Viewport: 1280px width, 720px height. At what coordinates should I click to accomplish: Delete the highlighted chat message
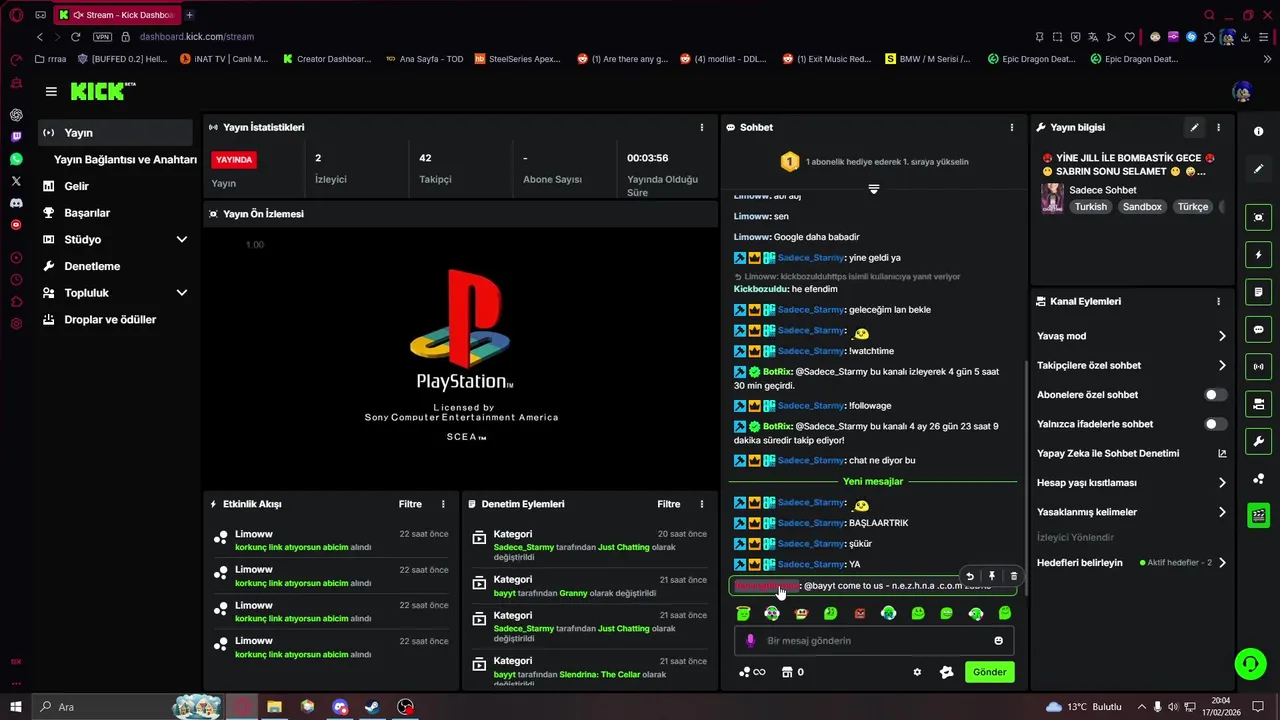point(1013,576)
